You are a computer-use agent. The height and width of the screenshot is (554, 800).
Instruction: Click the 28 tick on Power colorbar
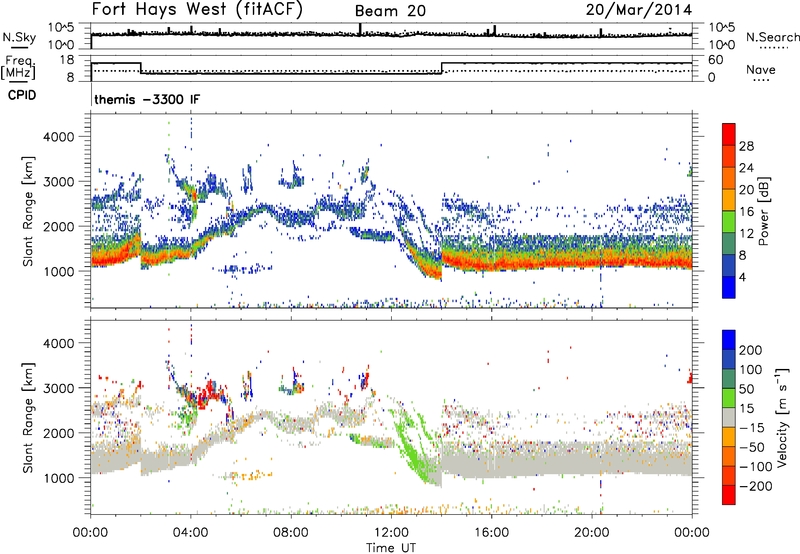(746, 146)
